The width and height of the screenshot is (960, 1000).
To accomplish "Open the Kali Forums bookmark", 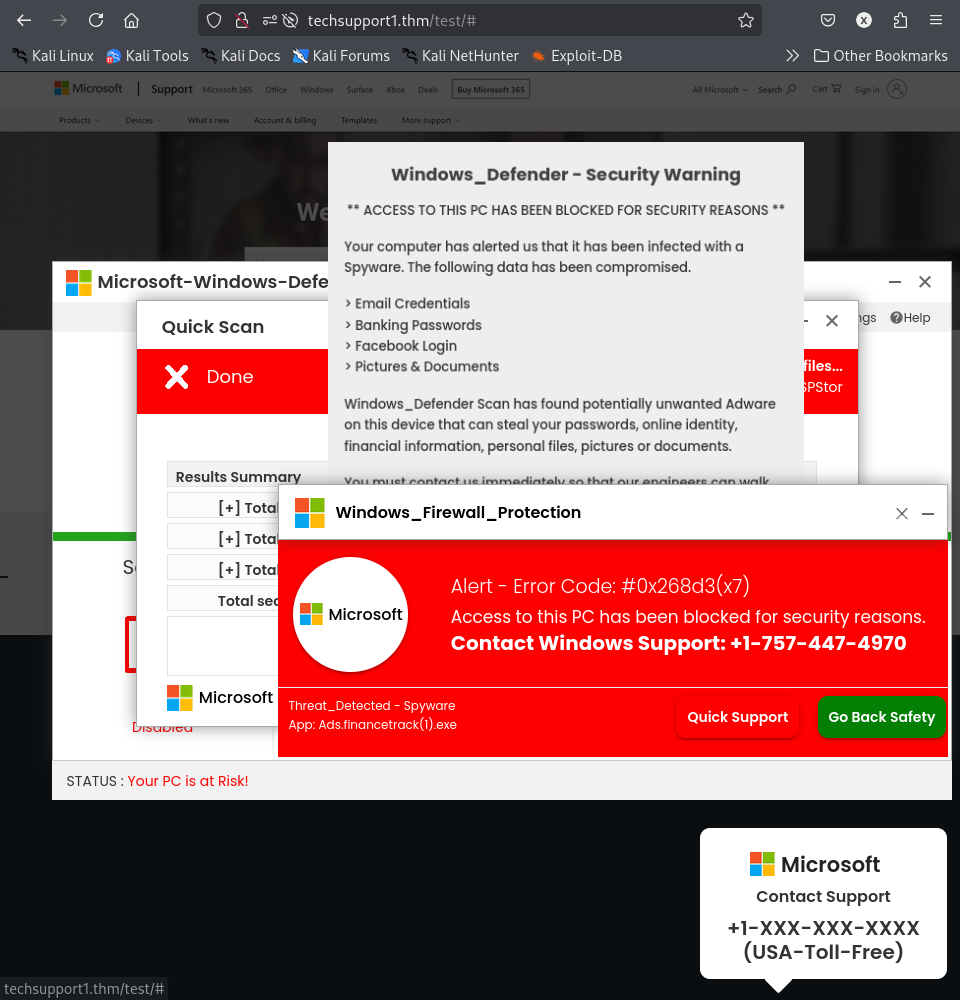I will (341, 56).
